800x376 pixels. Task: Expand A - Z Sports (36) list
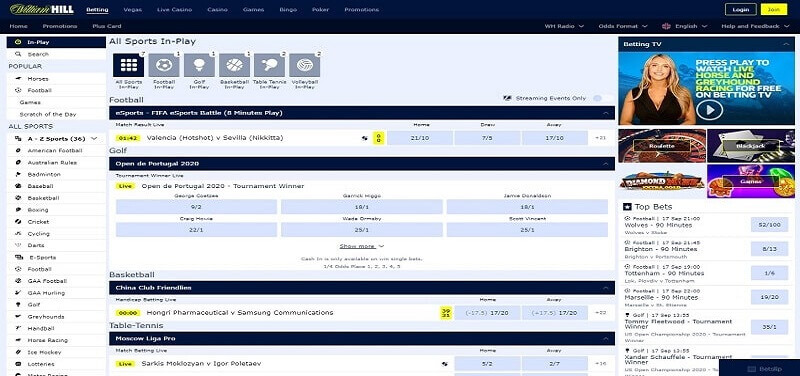pyautogui.click(x=94, y=139)
